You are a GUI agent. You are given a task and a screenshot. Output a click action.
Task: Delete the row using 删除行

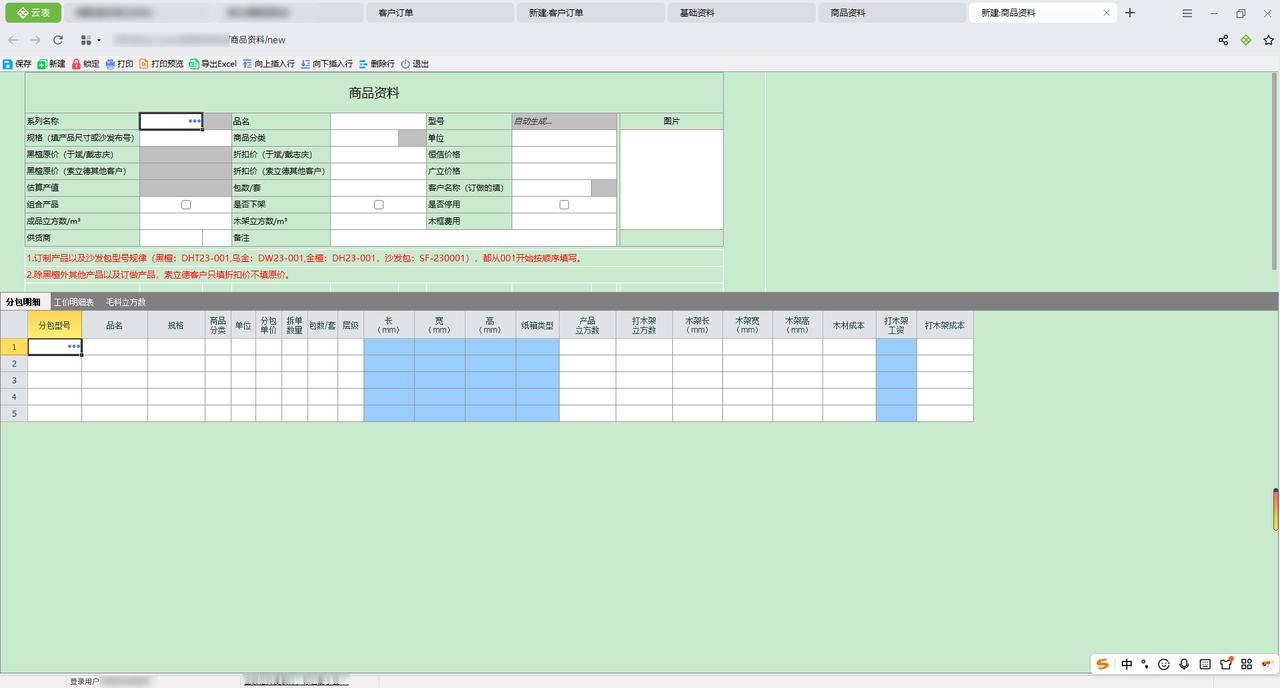point(376,64)
